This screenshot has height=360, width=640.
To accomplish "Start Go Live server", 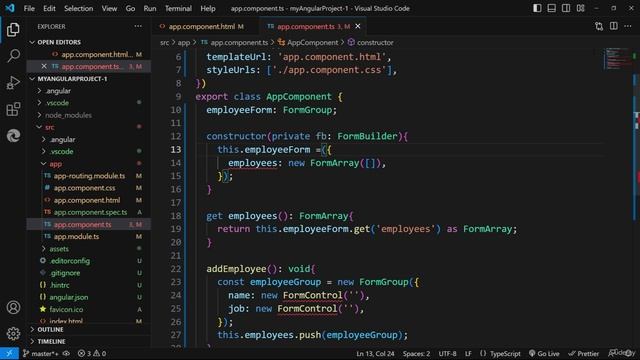I will [x=544, y=353].
